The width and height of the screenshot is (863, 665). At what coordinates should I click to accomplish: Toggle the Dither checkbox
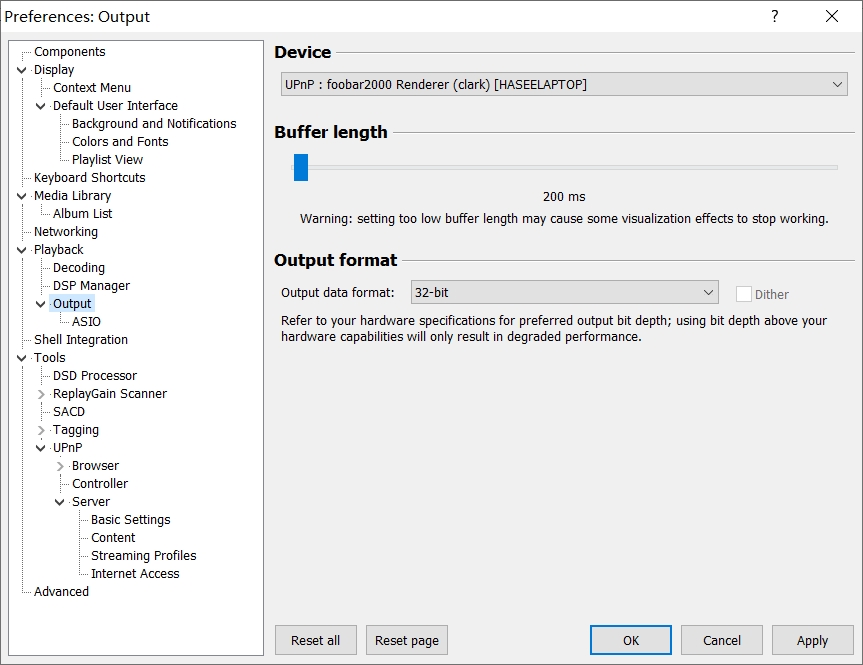pos(743,294)
